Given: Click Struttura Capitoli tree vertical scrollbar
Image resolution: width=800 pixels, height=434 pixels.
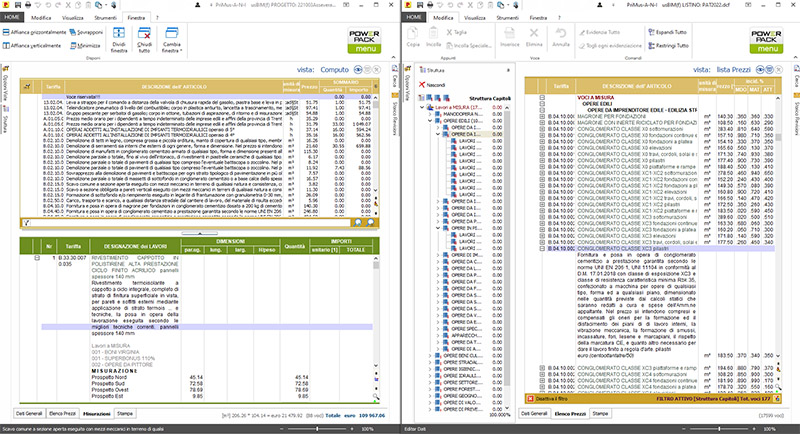Looking at the screenshot, I should pos(507,258).
